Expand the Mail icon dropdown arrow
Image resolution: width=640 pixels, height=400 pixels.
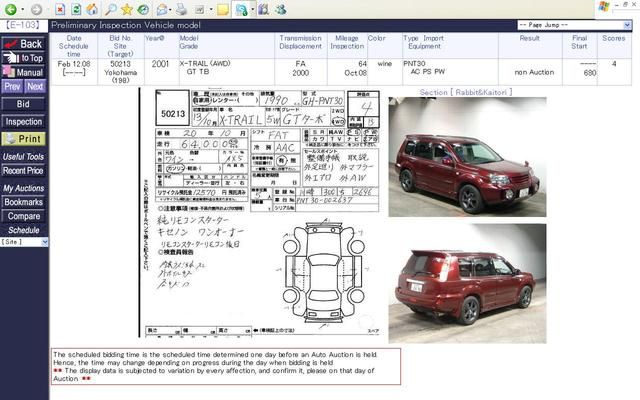click(171, 9)
